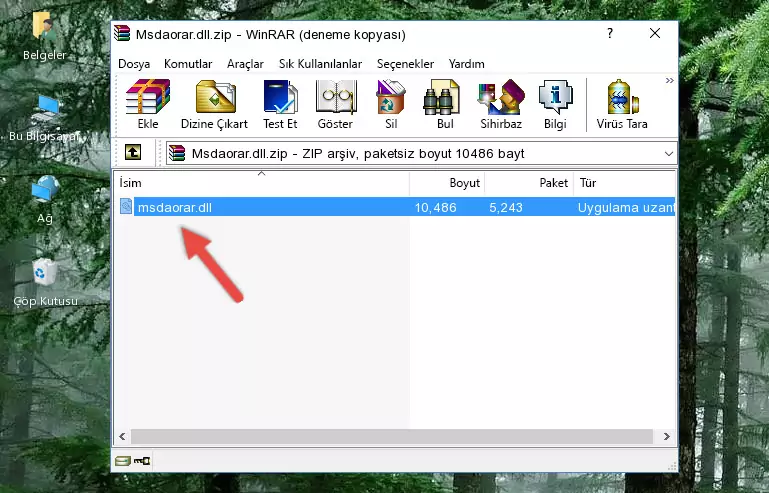Click the left arrow of horizontal scrollbar
The image size is (769, 493).
(122, 436)
